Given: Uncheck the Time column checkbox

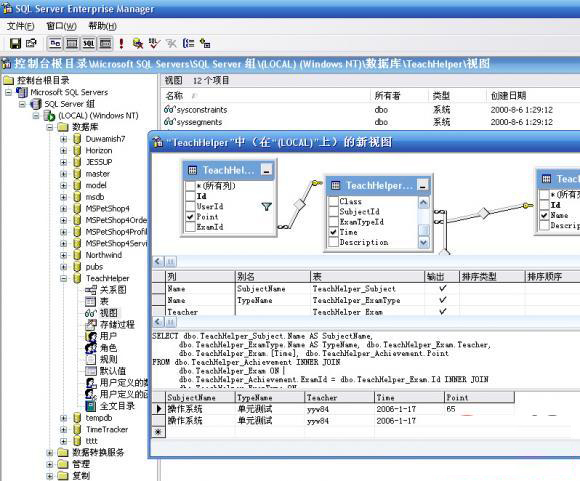Looking at the screenshot, I should [x=334, y=232].
